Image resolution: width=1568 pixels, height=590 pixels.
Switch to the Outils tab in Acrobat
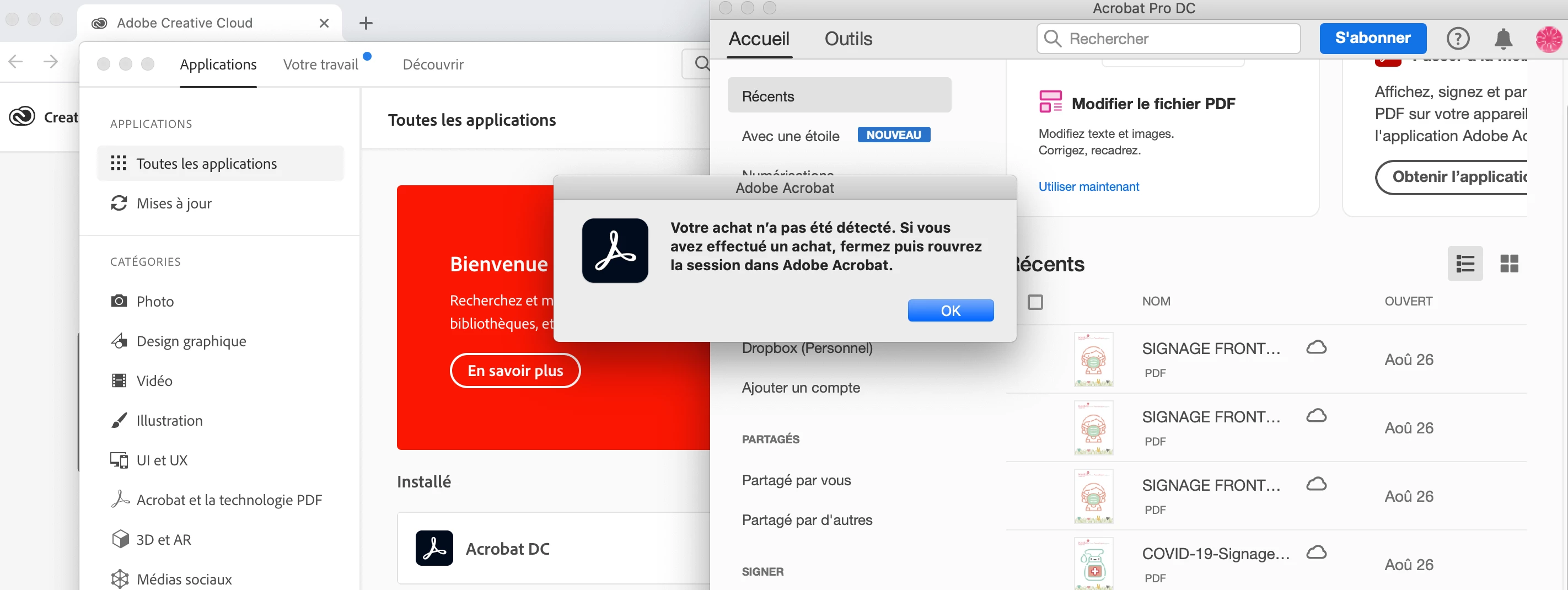coord(848,39)
